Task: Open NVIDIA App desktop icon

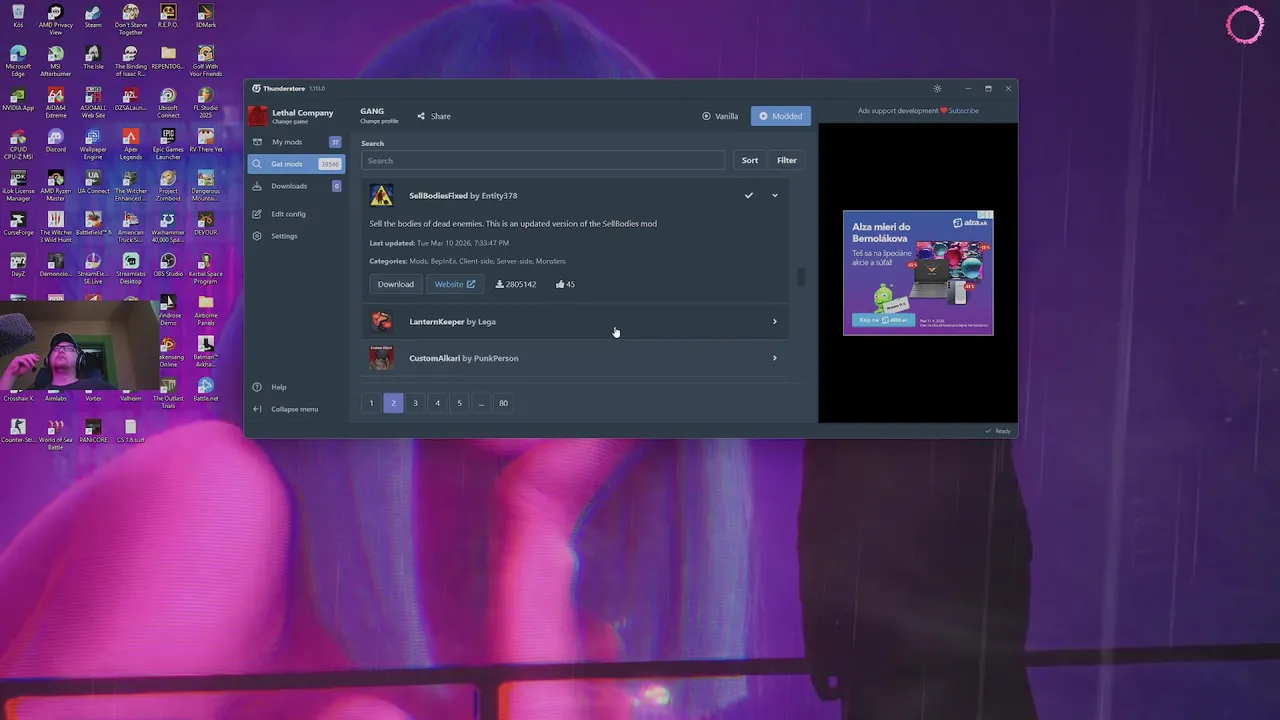Action: click(x=18, y=100)
